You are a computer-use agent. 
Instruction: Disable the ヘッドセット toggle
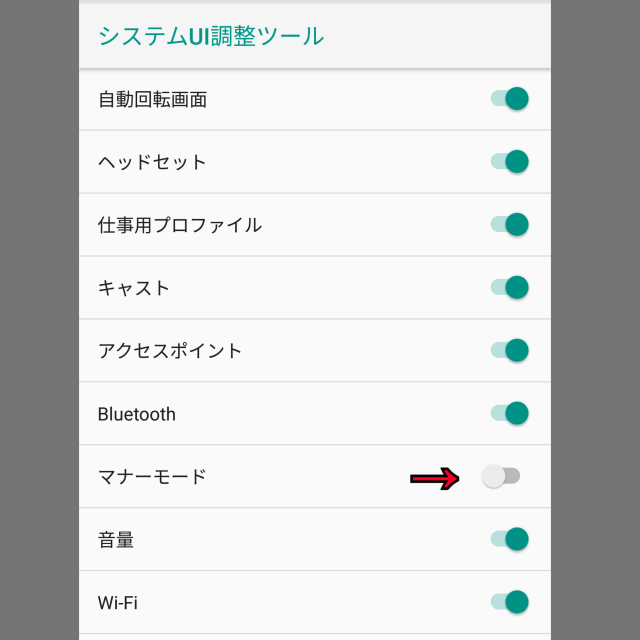click(x=509, y=162)
